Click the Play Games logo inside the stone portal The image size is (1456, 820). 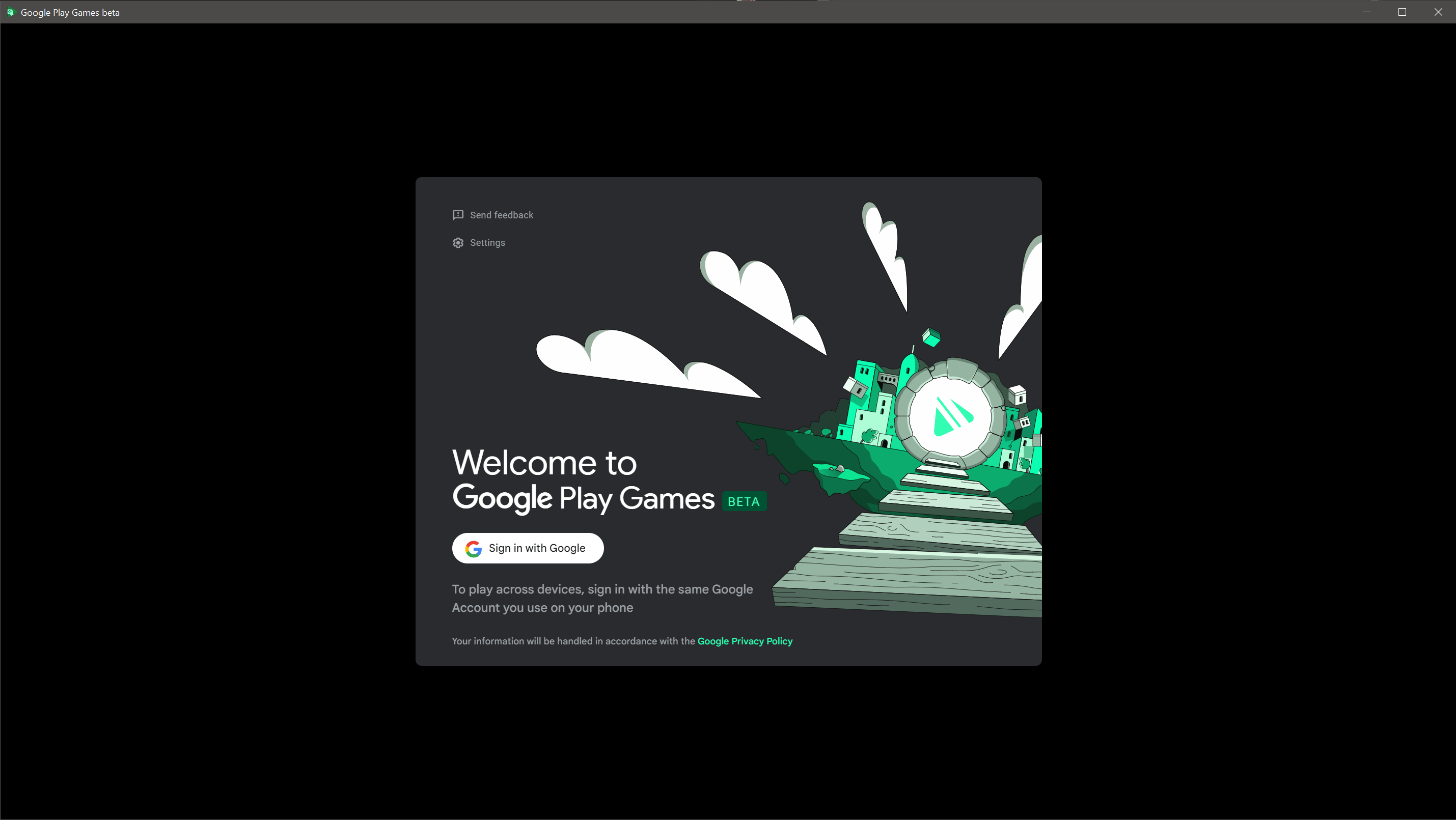coord(951,417)
